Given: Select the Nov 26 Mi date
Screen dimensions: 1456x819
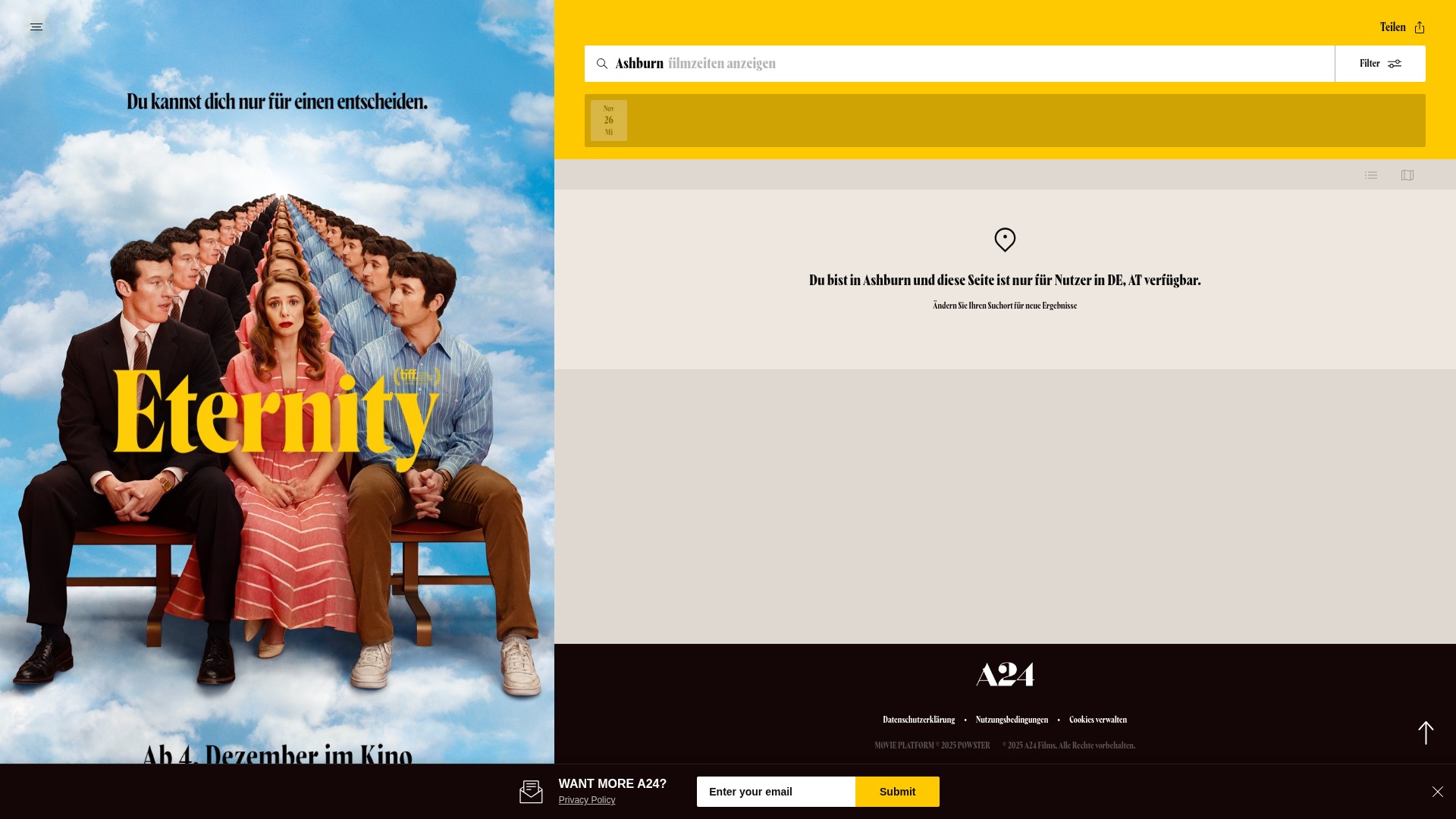Looking at the screenshot, I should pyautogui.click(x=609, y=121).
